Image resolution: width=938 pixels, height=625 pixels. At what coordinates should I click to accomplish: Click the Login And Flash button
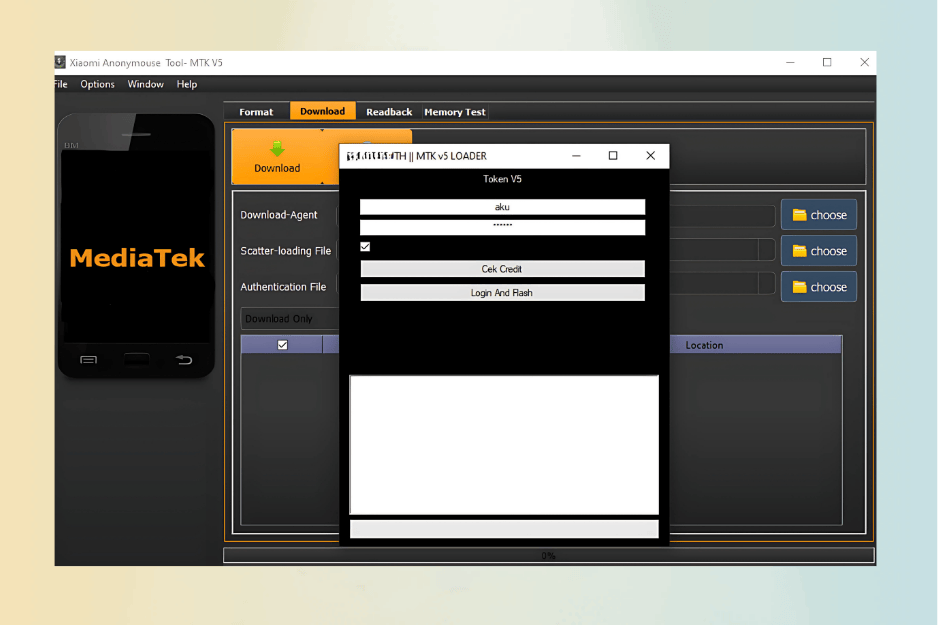(502, 292)
